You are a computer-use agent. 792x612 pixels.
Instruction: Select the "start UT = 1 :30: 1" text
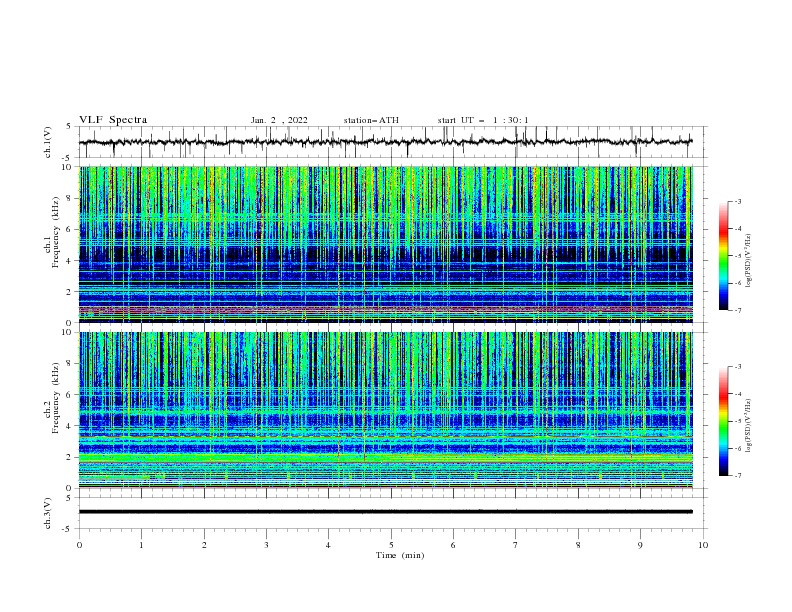pyautogui.click(x=483, y=120)
